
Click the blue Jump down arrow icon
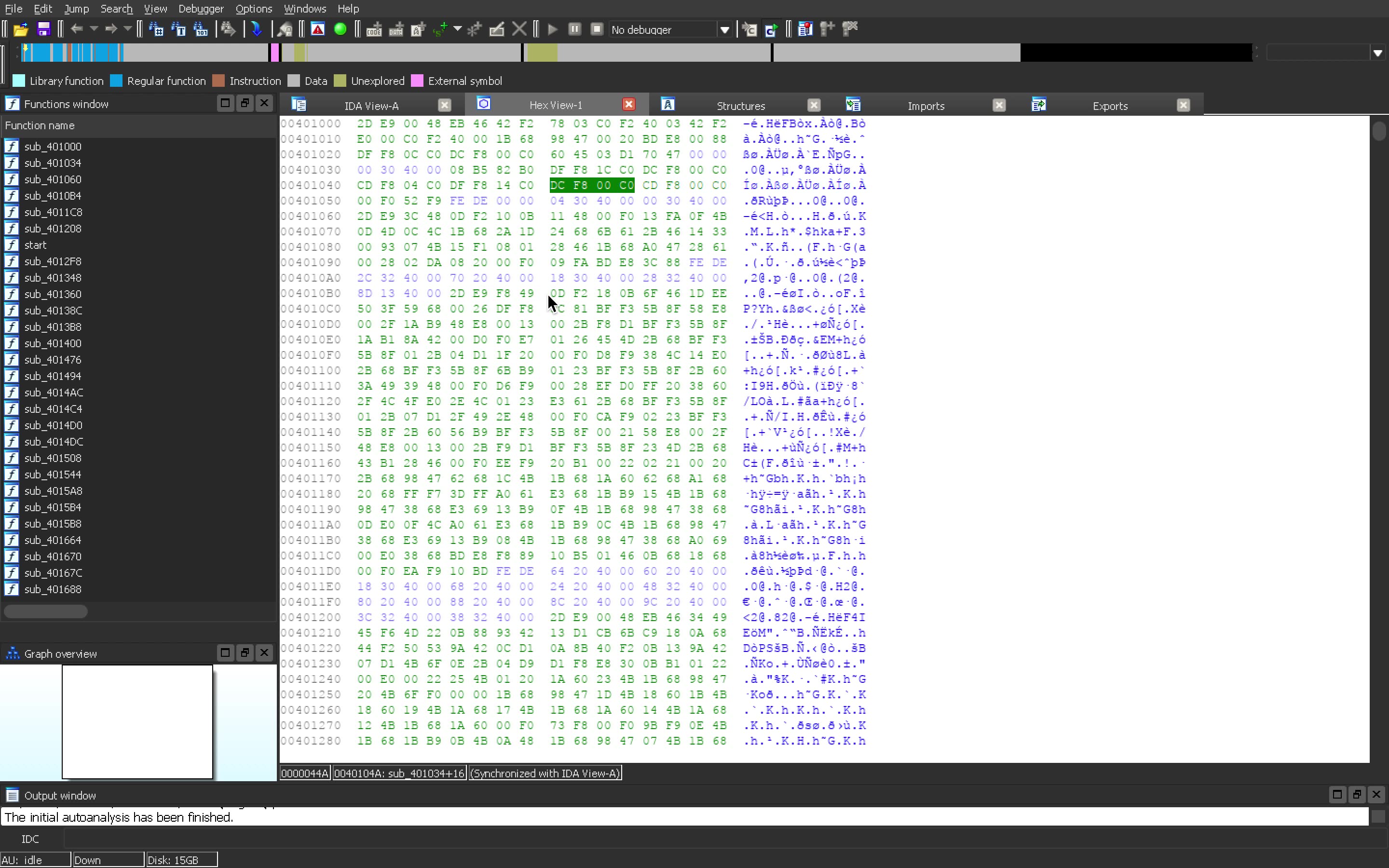coord(257,29)
